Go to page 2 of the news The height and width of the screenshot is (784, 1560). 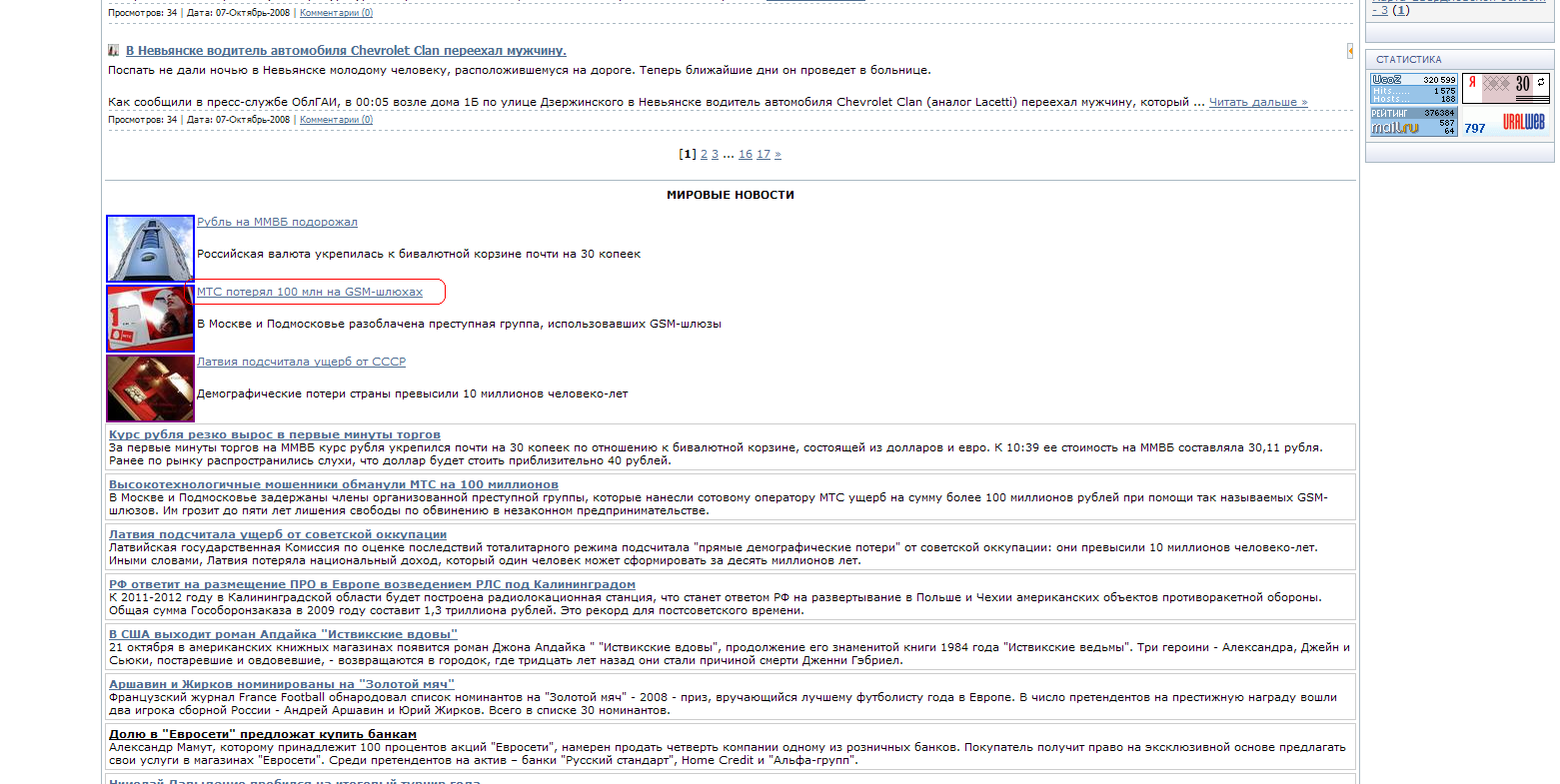(x=704, y=154)
